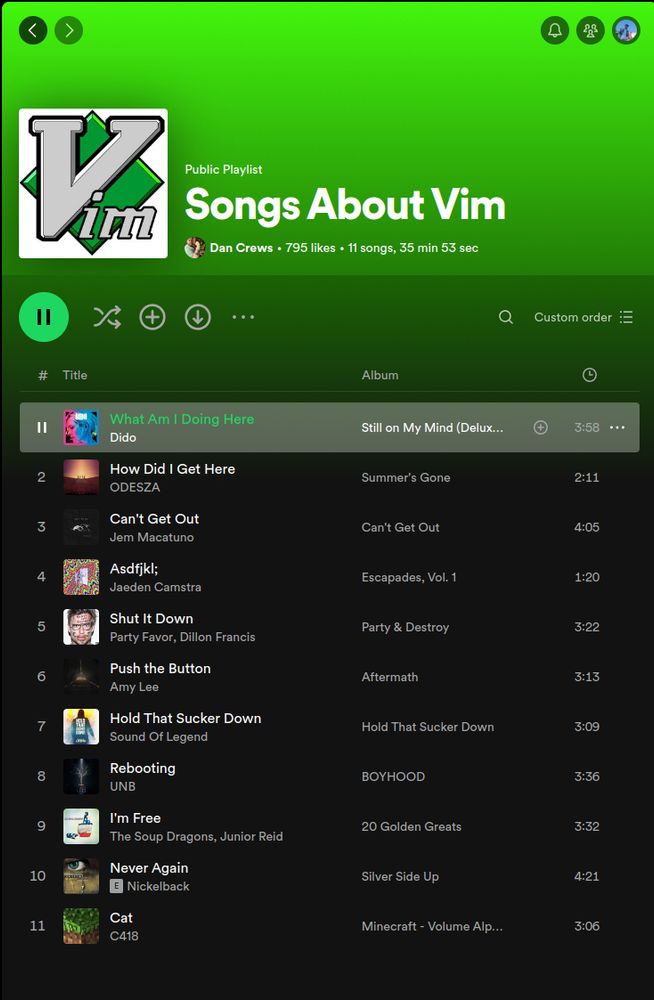The image size is (654, 1000).
Task: Select Hold That Sucker Down song title
Action: (x=186, y=718)
